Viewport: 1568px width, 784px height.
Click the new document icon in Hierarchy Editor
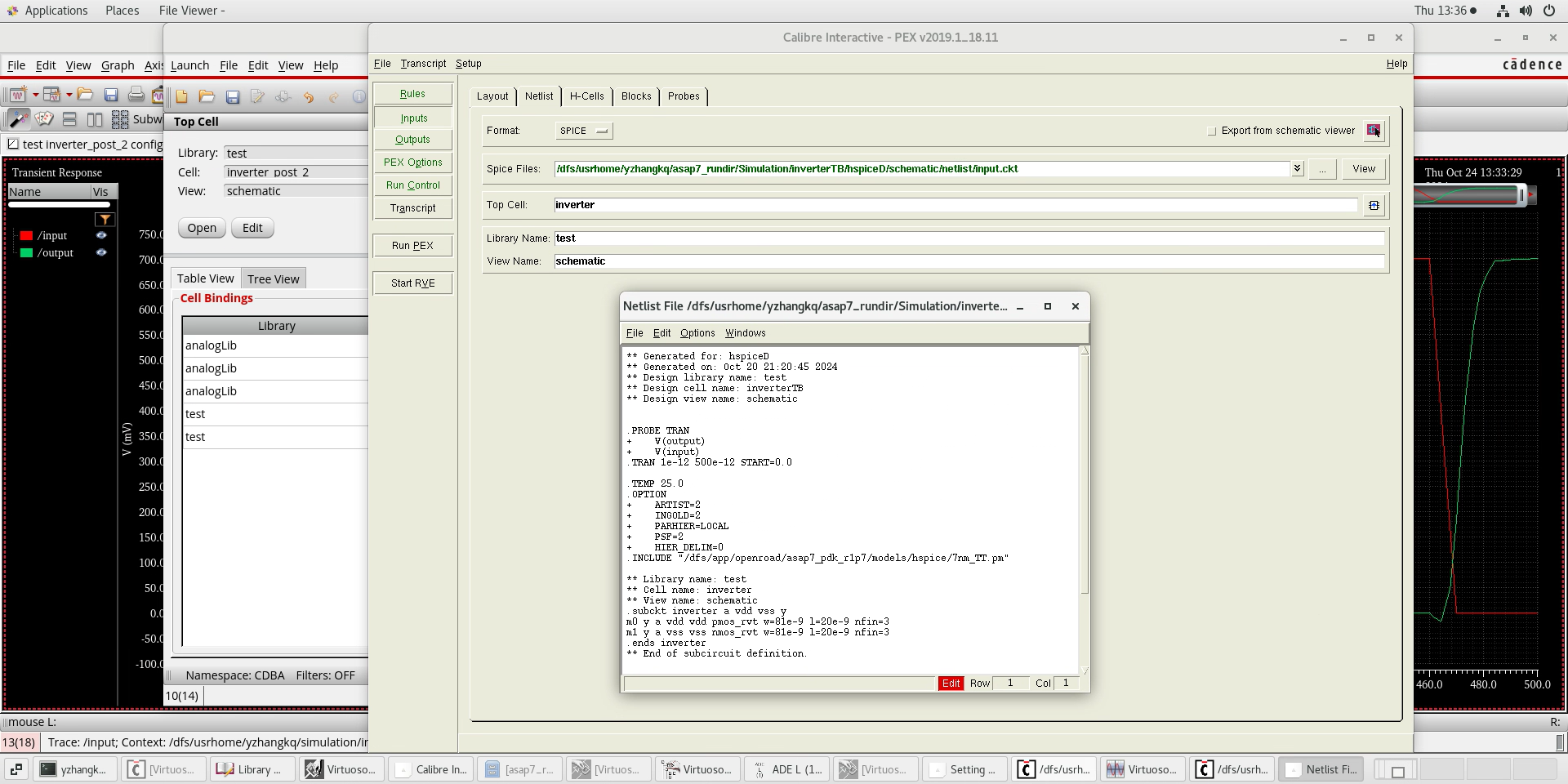point(181,96)
